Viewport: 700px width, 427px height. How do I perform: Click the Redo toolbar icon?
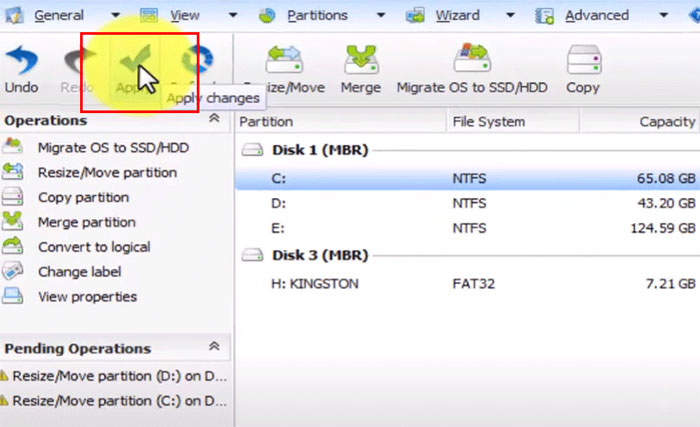(x=80, y=60)
